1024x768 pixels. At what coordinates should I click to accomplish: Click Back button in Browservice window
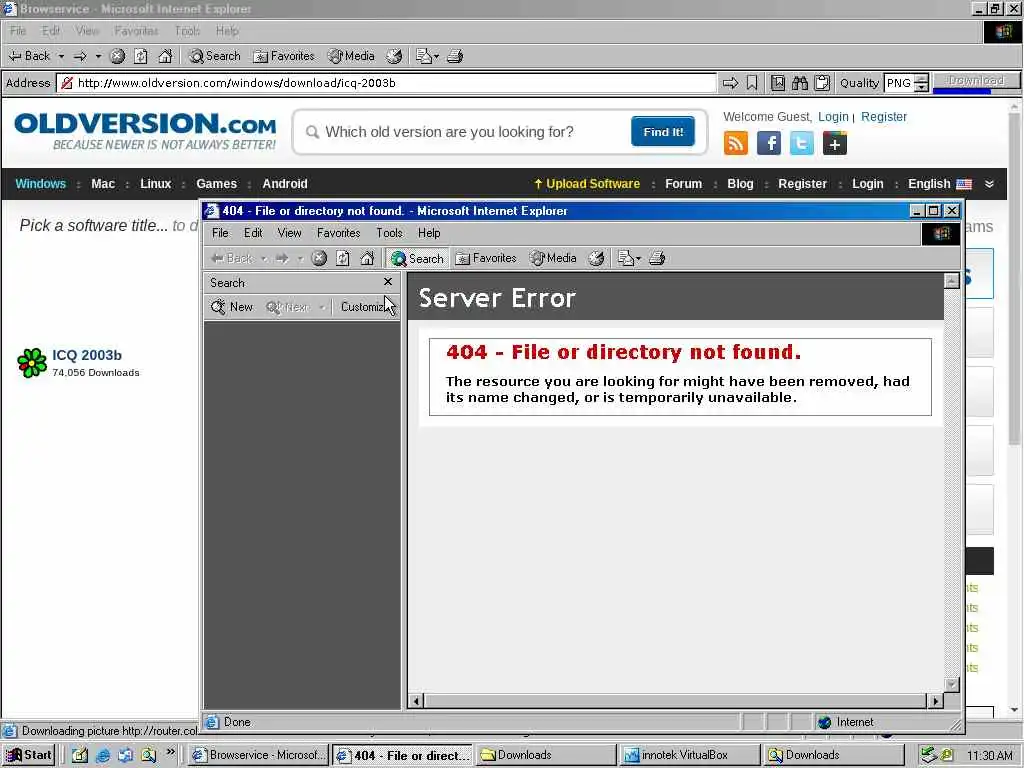point(29,56)
